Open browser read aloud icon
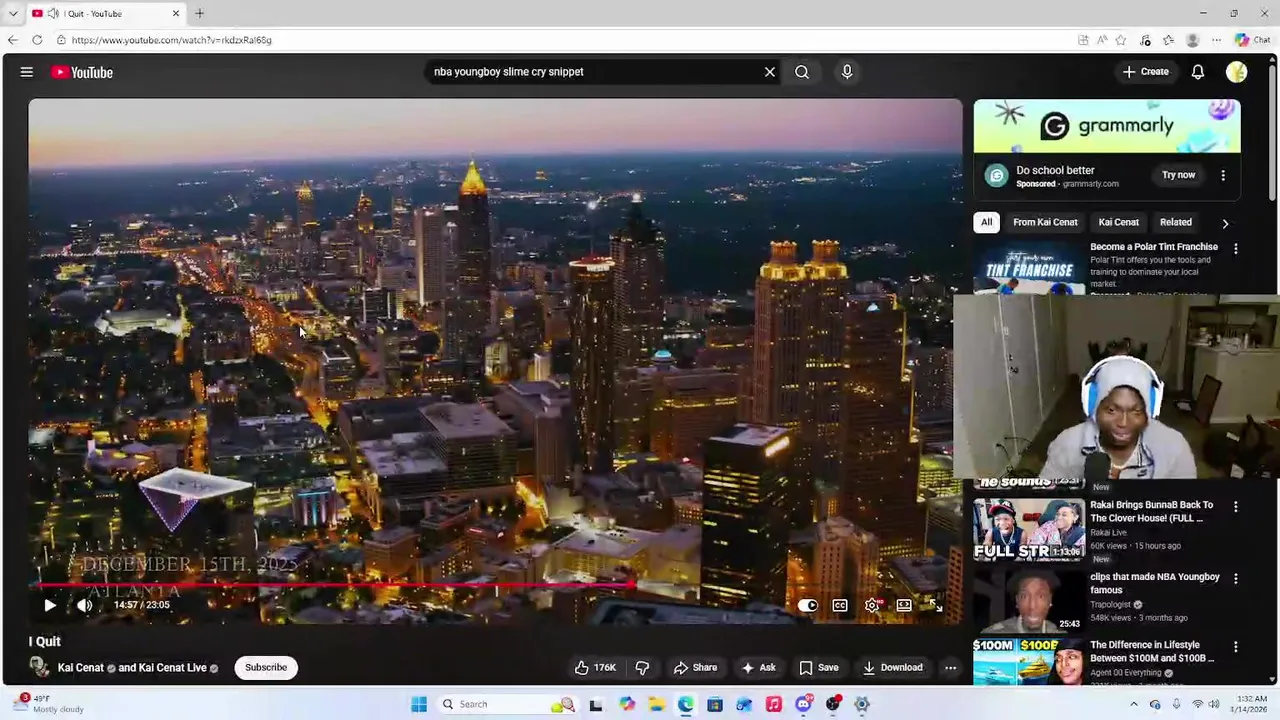This screenshot has height=720, width=1280. [x=1102, y=40]
